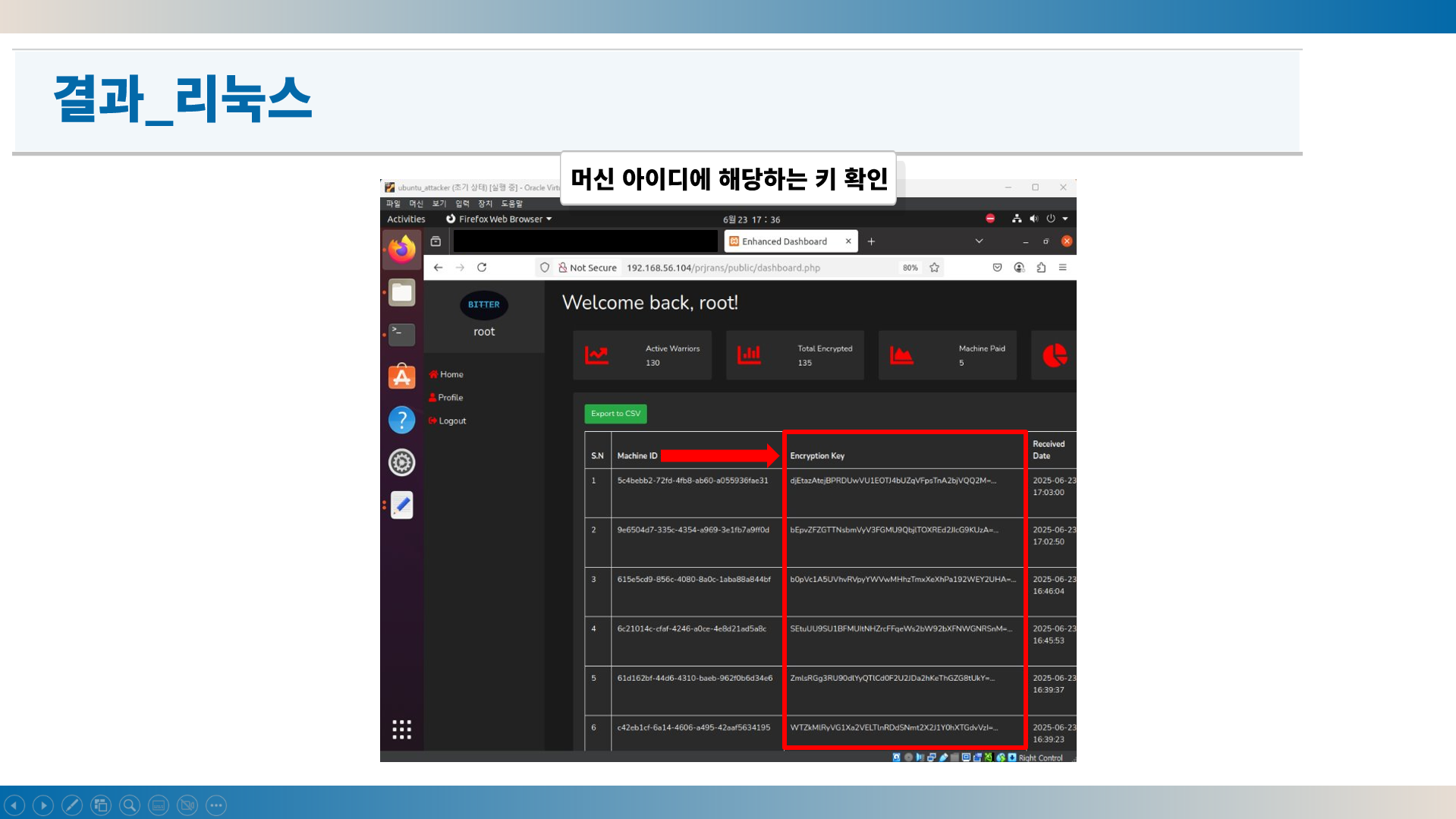The image size is (1456, 819).
Task: Click the Firefox icon in Ubuntu dock
Action: coord(401,250)
